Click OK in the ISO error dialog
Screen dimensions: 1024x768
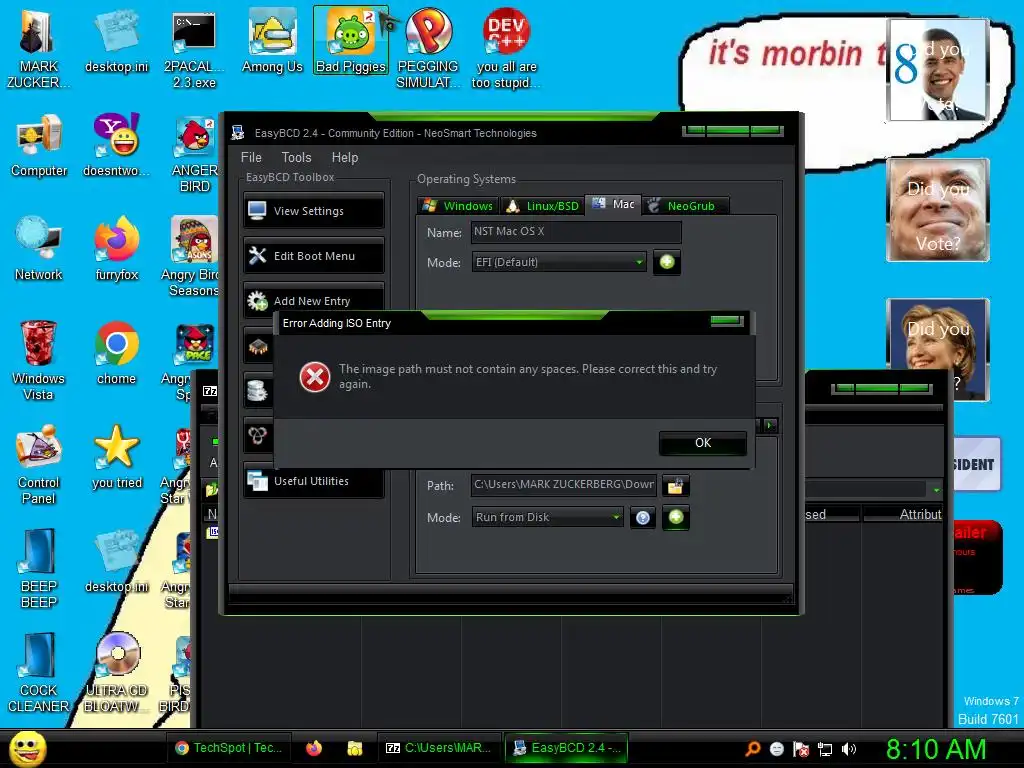coord(703,443)
